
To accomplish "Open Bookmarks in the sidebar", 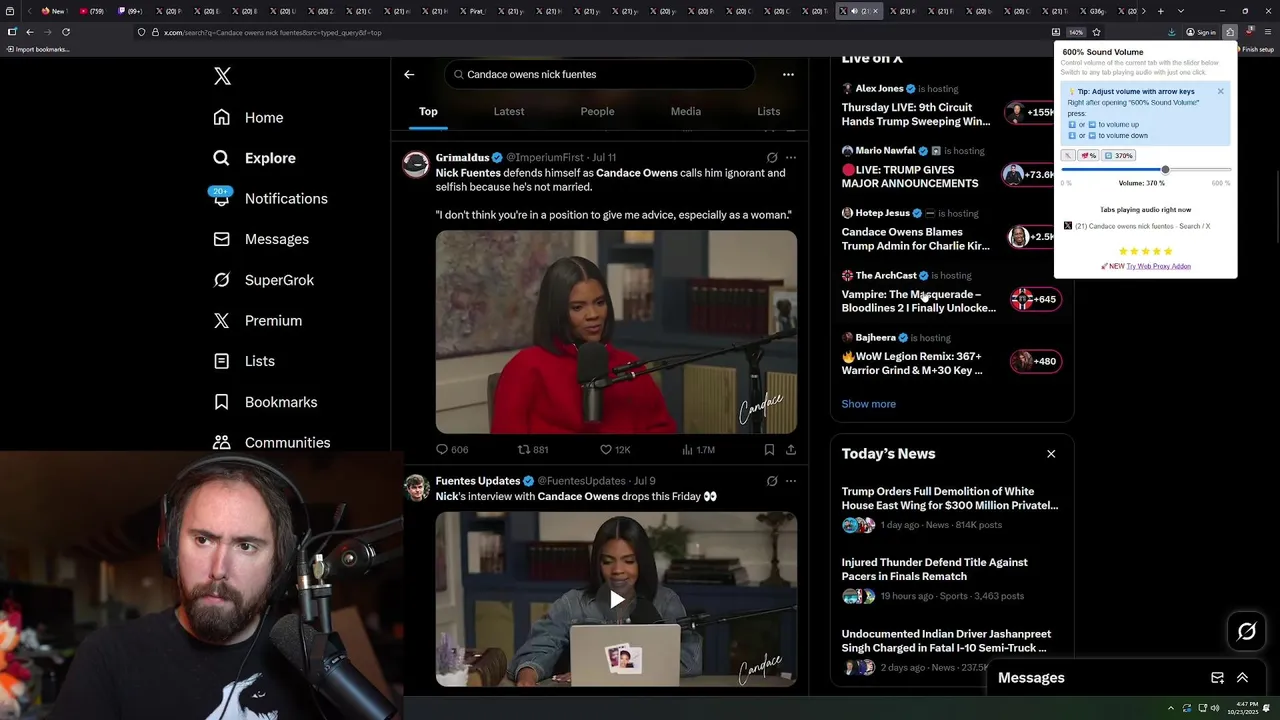I will (x=265, y=402).
